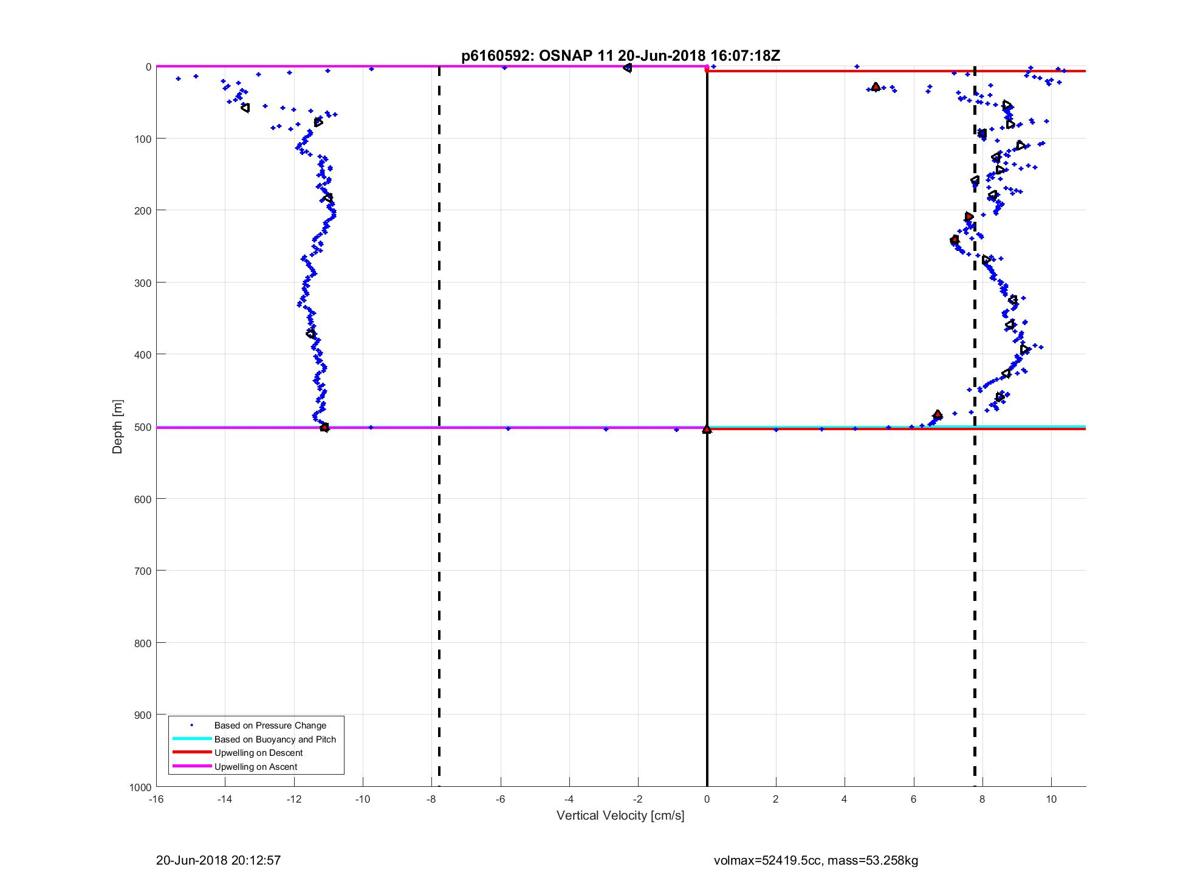Click the red triangle marker near 5 cm/s
Screen dimensions: 1200x885
pyautogui.click(x=876, y=87)
